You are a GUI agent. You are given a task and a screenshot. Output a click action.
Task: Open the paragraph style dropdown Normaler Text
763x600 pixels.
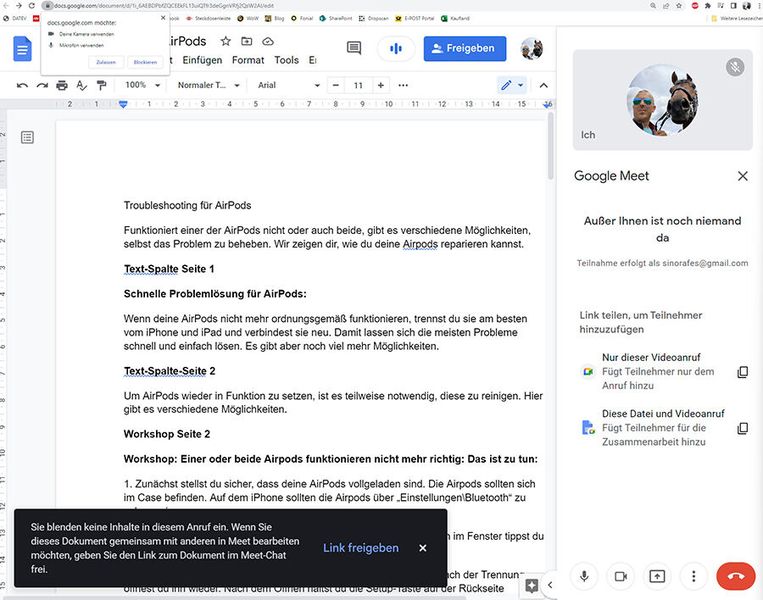pos(208,85)
